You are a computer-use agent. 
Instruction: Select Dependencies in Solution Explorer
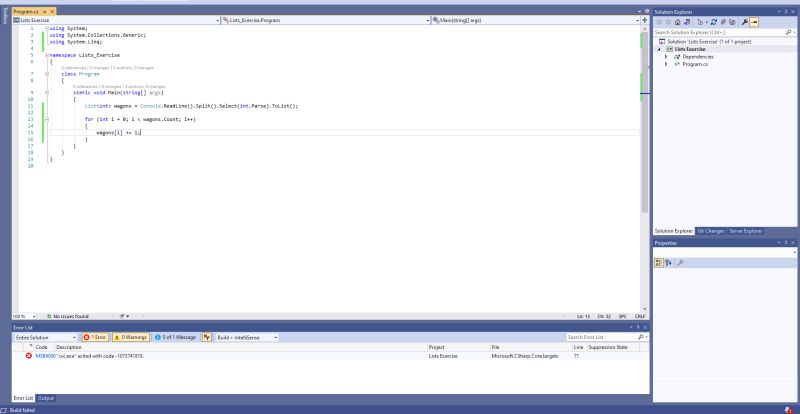pos(698,57)
